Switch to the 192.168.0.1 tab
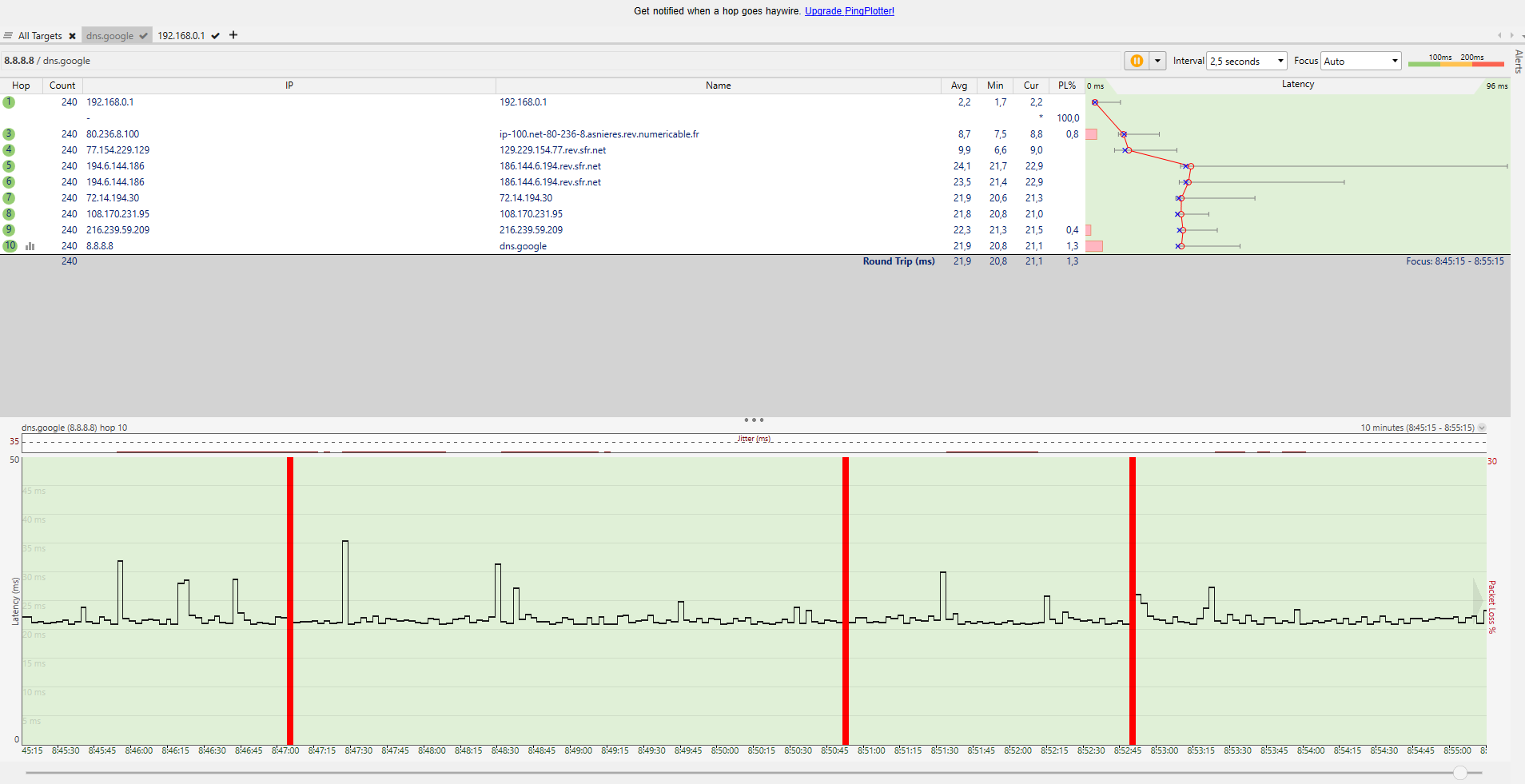 point(181,36)
